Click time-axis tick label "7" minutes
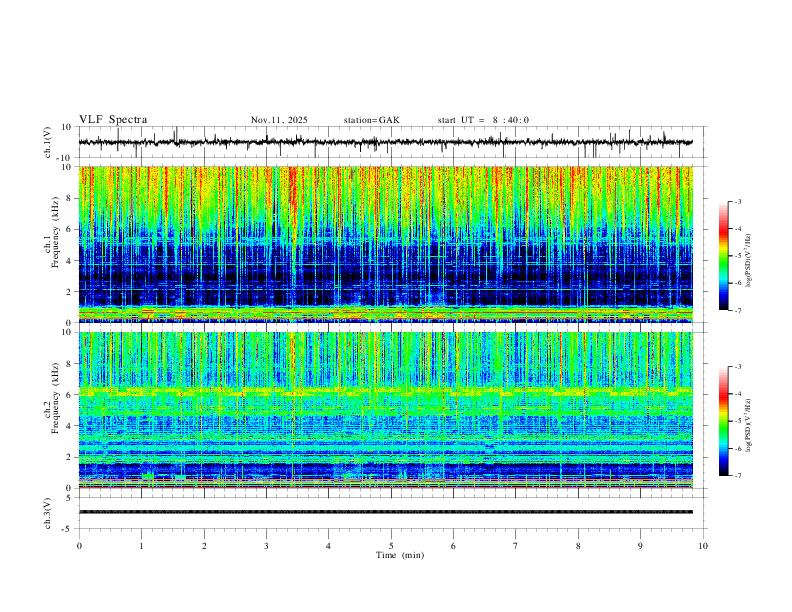792x612 pixels. click(516, 546)
